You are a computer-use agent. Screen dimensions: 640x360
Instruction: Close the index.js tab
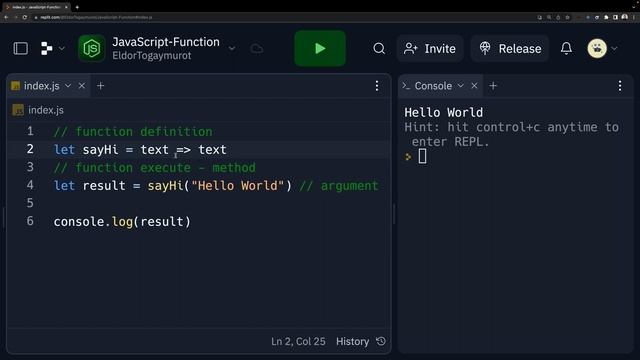click(82, 86)
